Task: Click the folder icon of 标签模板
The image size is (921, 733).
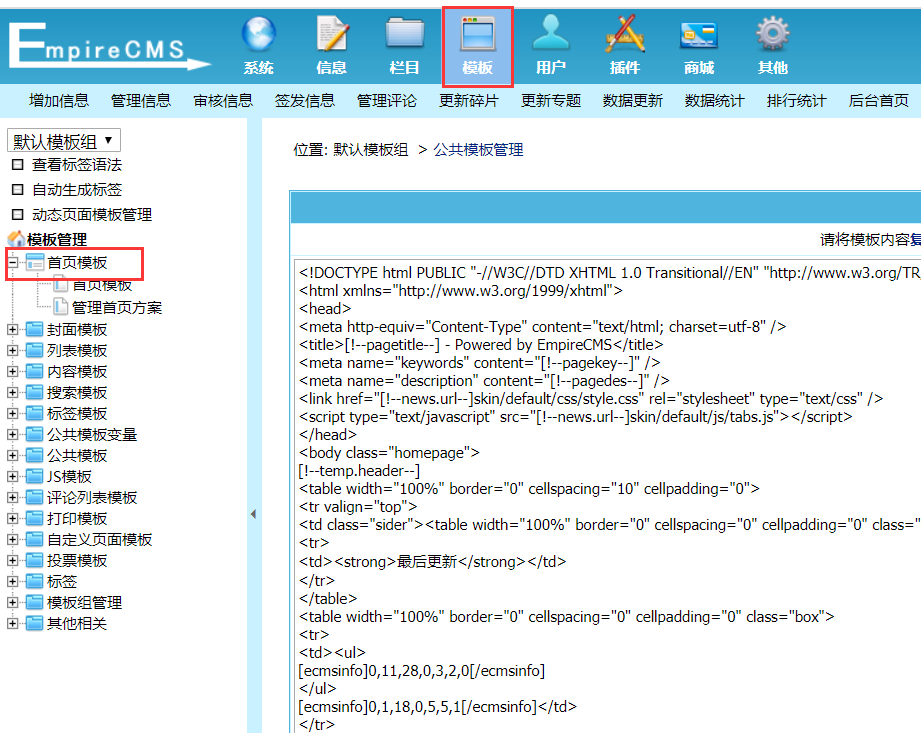Action: (35, 413)
